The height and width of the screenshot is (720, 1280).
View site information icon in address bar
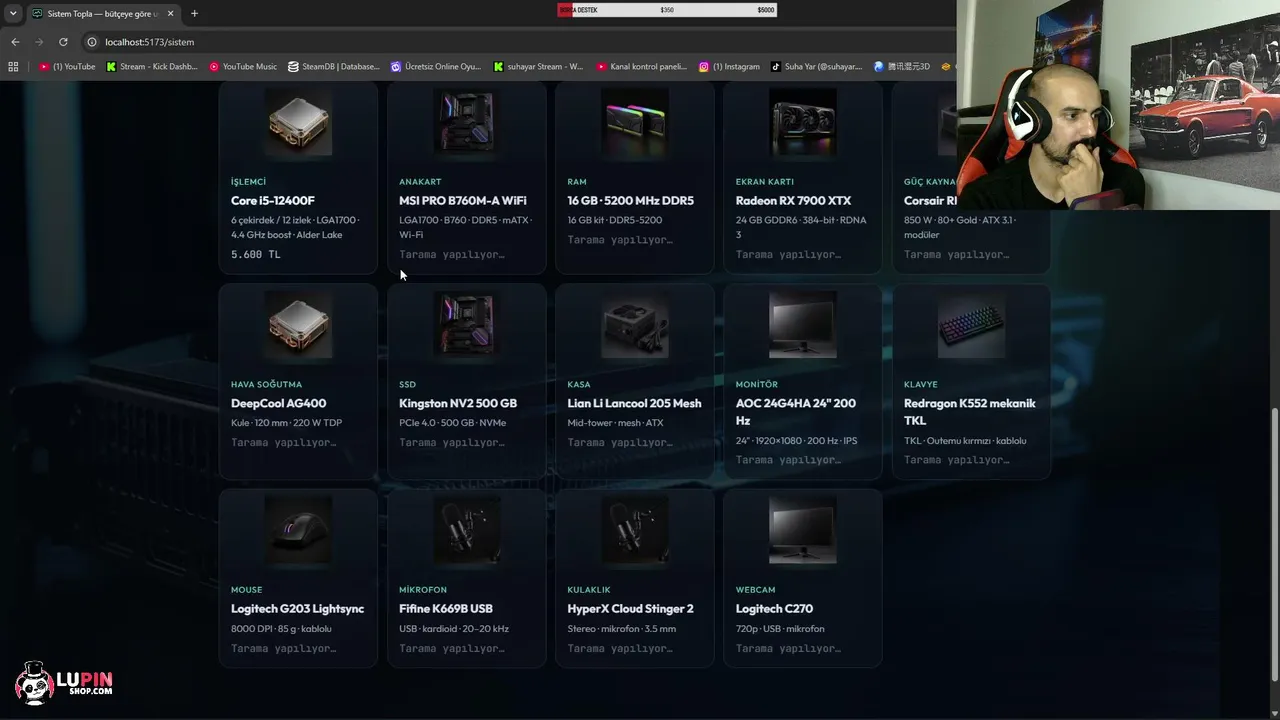[x=92, y=42]
